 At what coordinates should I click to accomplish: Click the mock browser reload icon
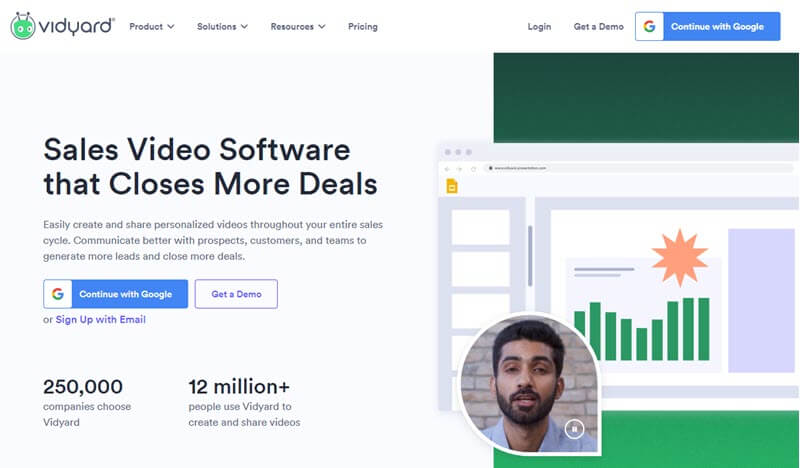click(x=473, y=168)
